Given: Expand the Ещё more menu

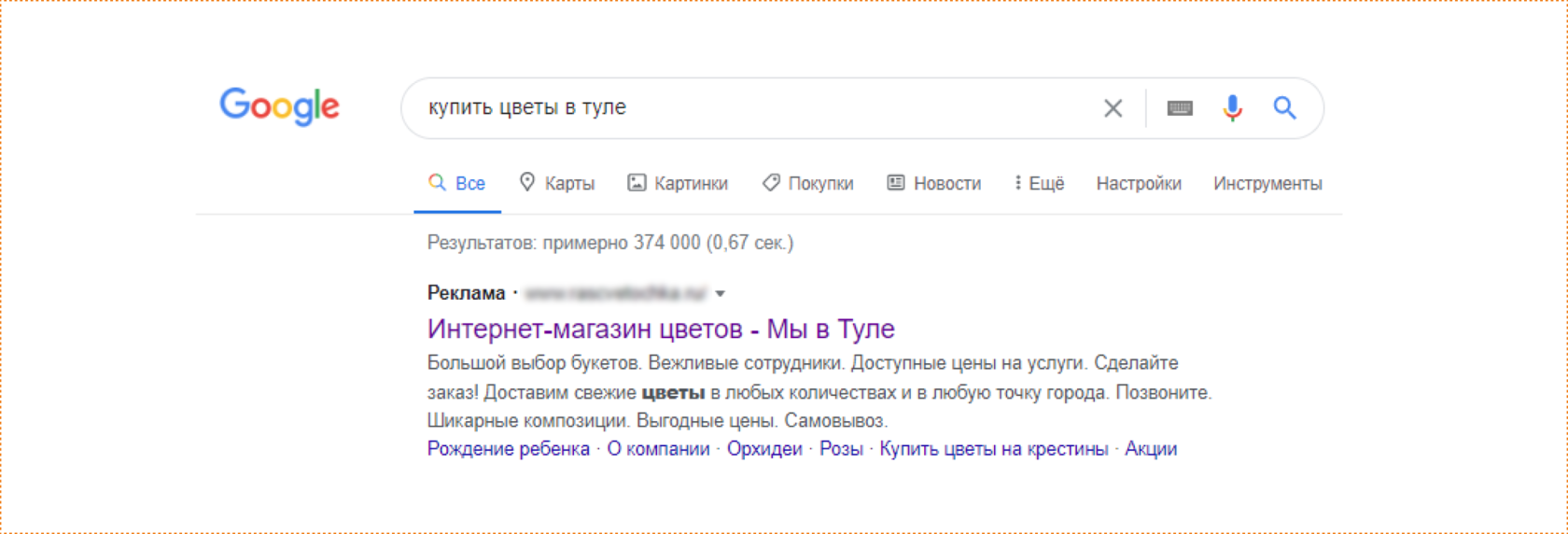Looking at the screenshot, I should 1039,183.
